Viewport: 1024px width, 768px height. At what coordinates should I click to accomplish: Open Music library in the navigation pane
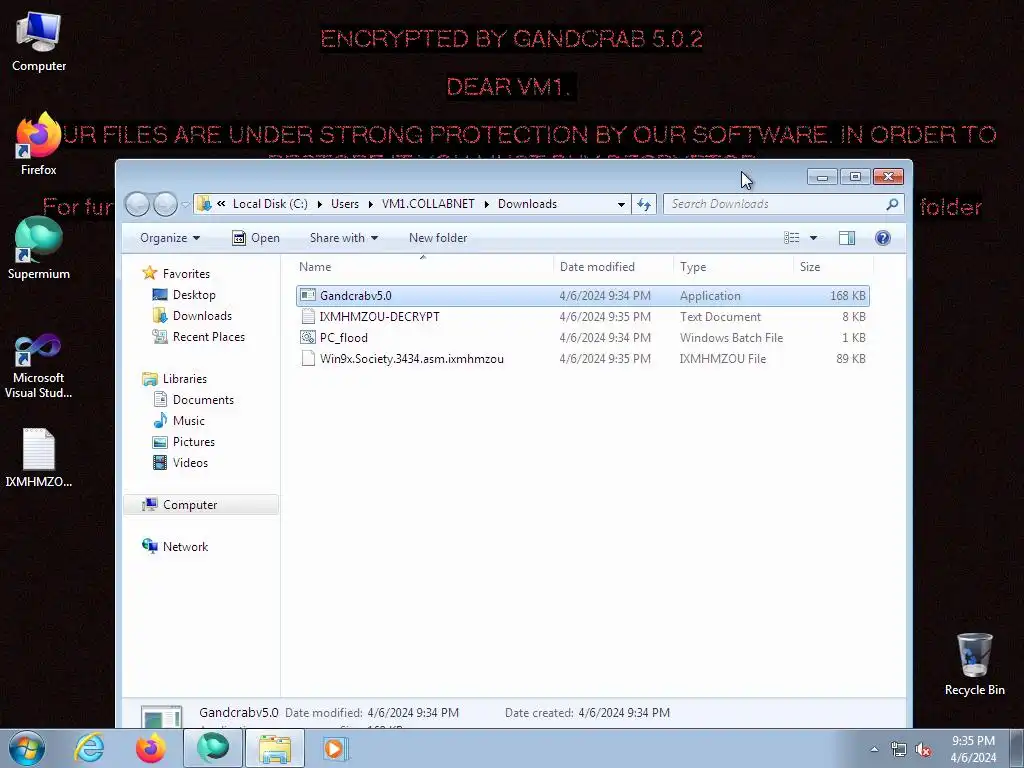(x=189, y=421)
